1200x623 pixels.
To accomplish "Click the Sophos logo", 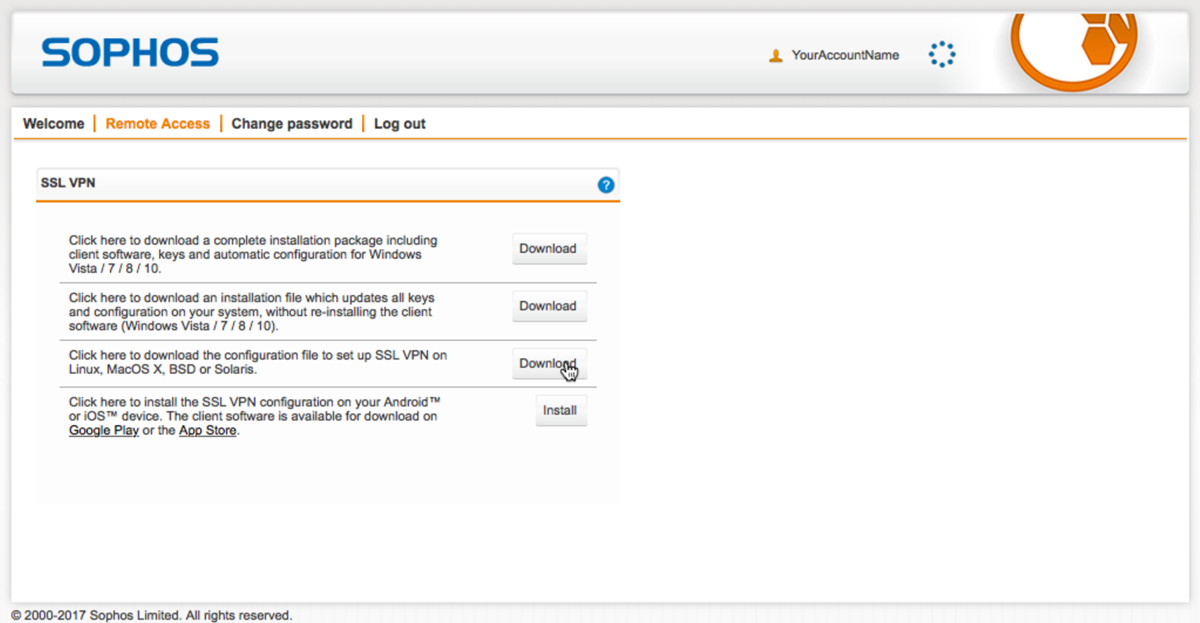I will [x=130, y=52].
